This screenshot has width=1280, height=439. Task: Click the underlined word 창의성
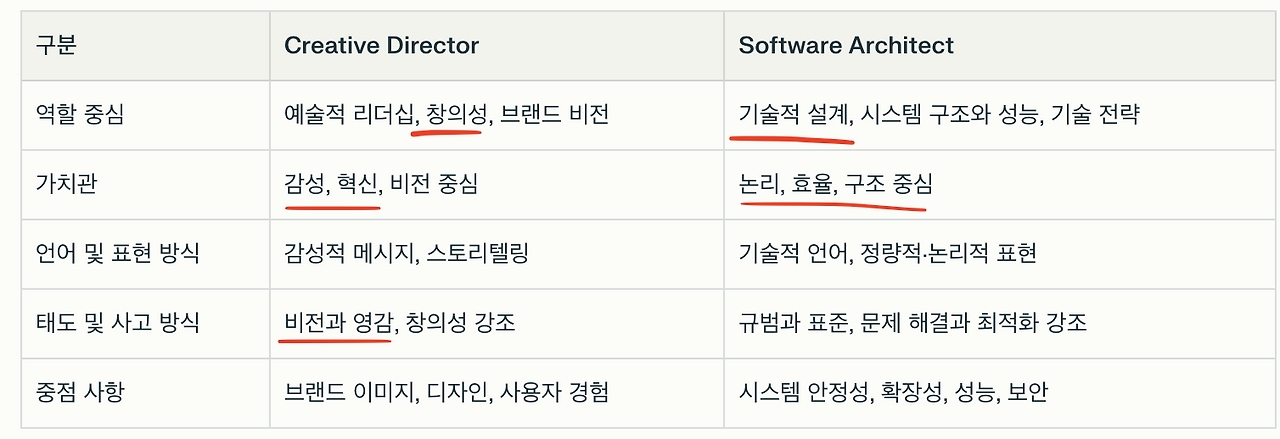(x=453, y=114)
